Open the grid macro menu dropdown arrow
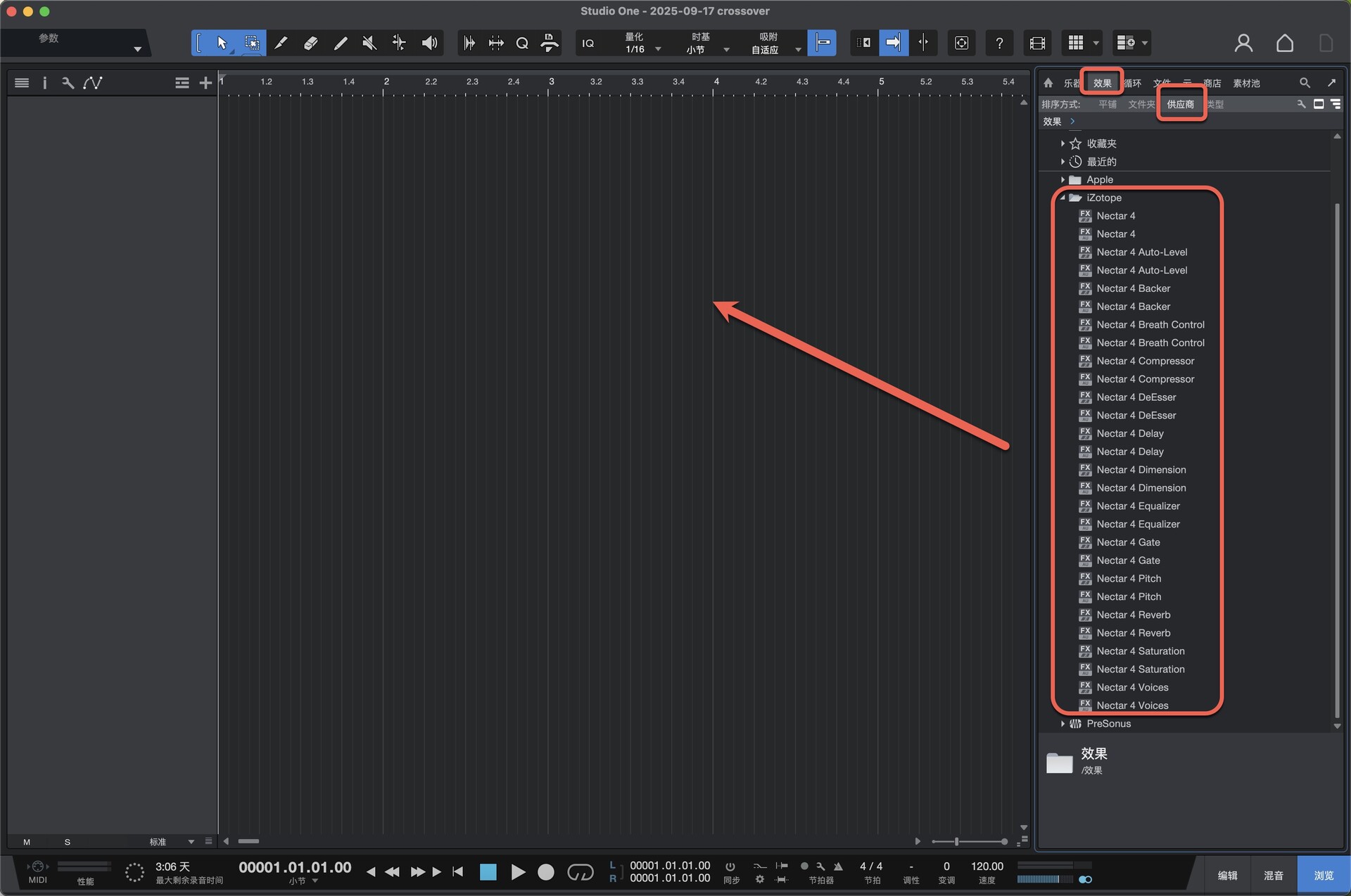Viewport: 1351px width, 896px height. tap(1096, 43)
